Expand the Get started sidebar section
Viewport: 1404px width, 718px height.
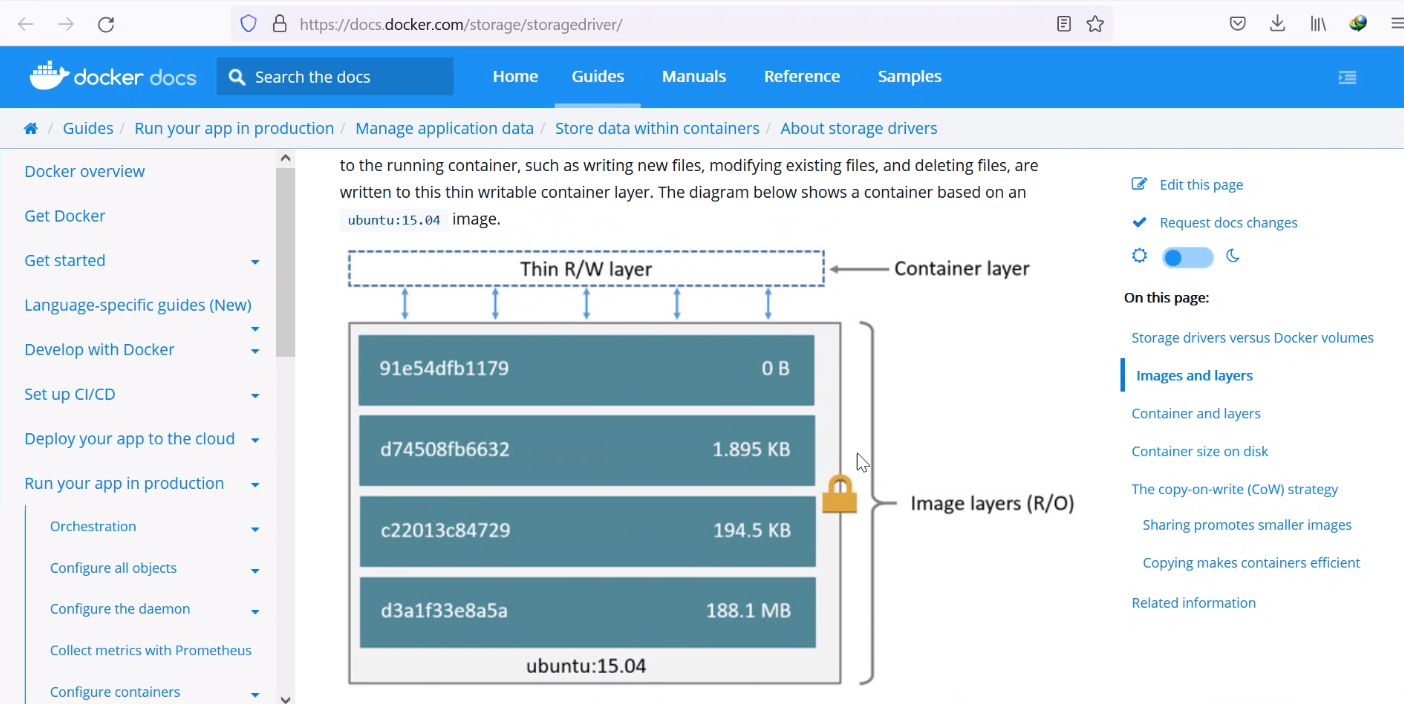tap(255, 262)
